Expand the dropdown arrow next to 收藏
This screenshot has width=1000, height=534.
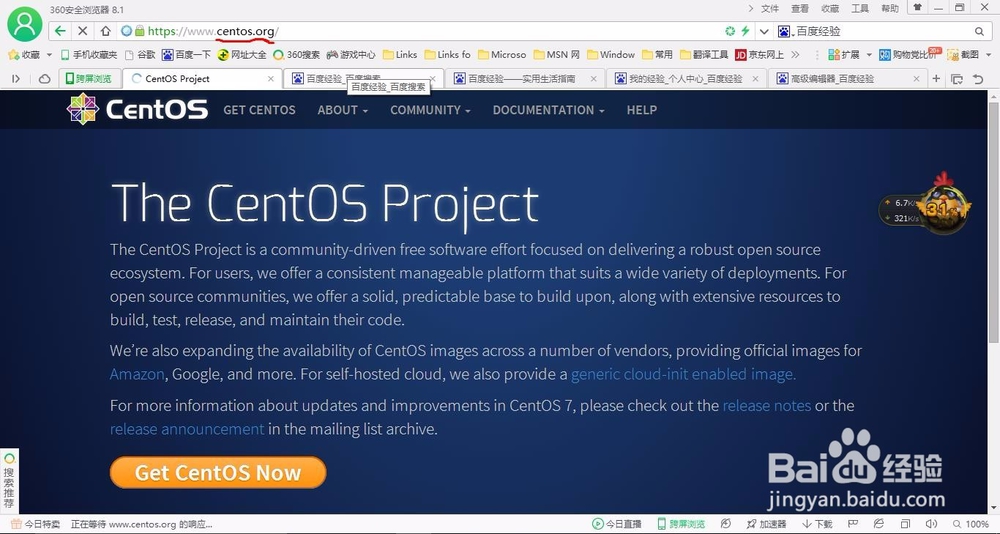(x=49, y=55)
